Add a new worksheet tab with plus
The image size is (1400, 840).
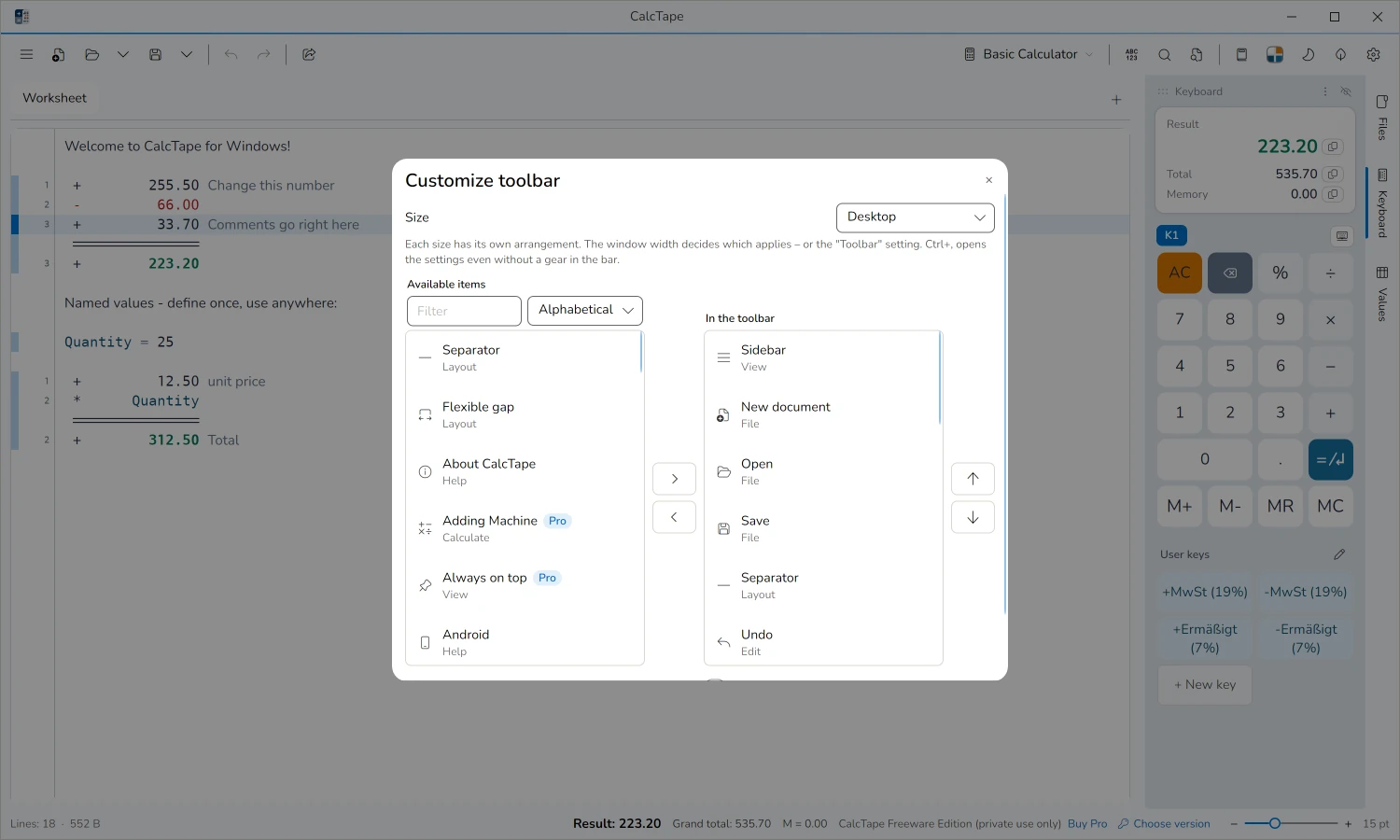point(1116,99)
